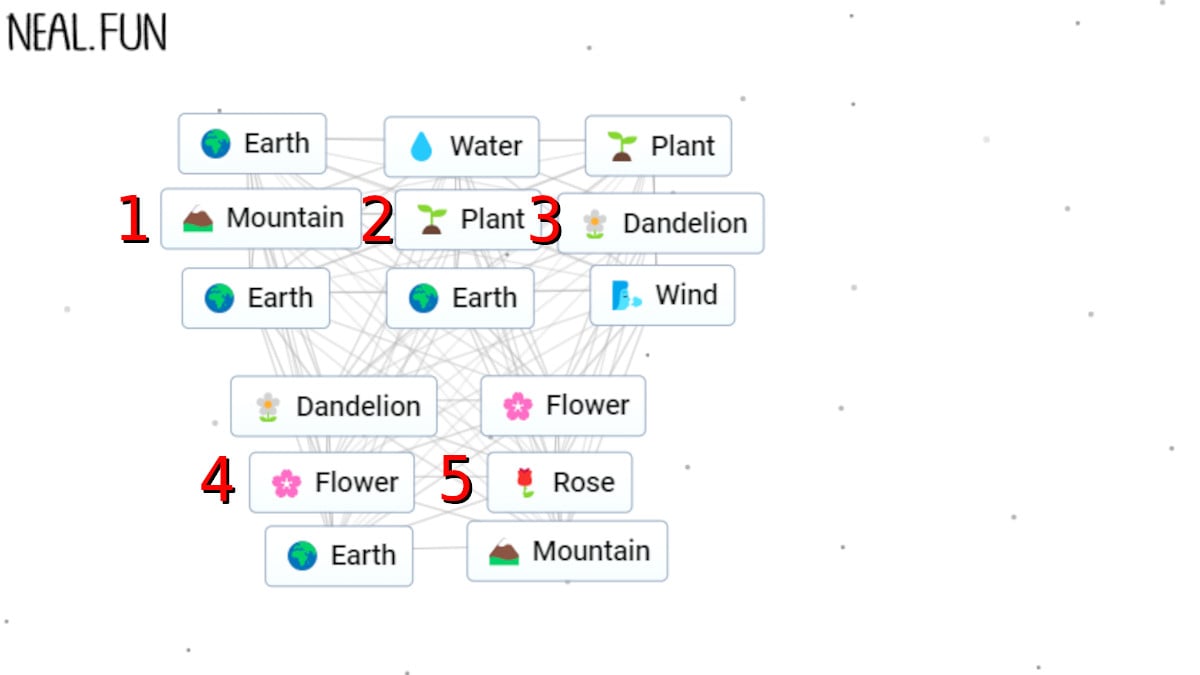Click dandelion icon on tile numbered 3
The width and height of the screenshot is (1200, 675).
pos(595,223)
